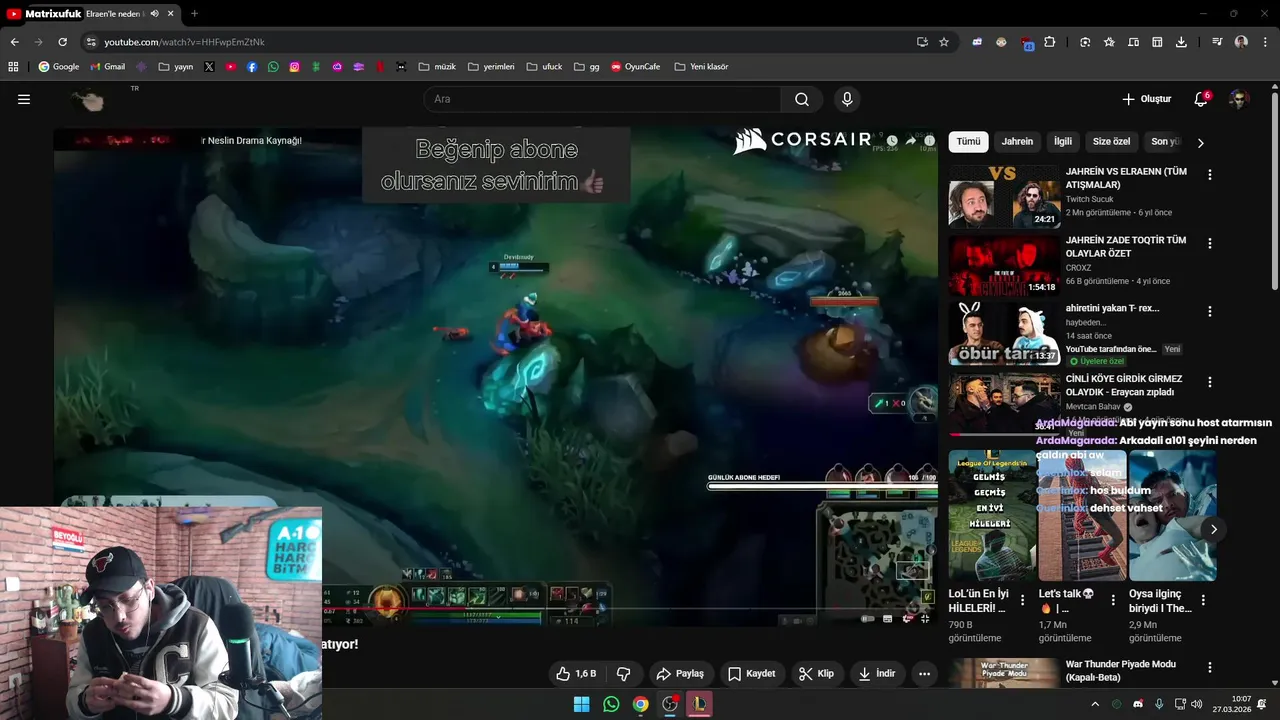Show next Shorts with right arrow

pos(1213,529)
